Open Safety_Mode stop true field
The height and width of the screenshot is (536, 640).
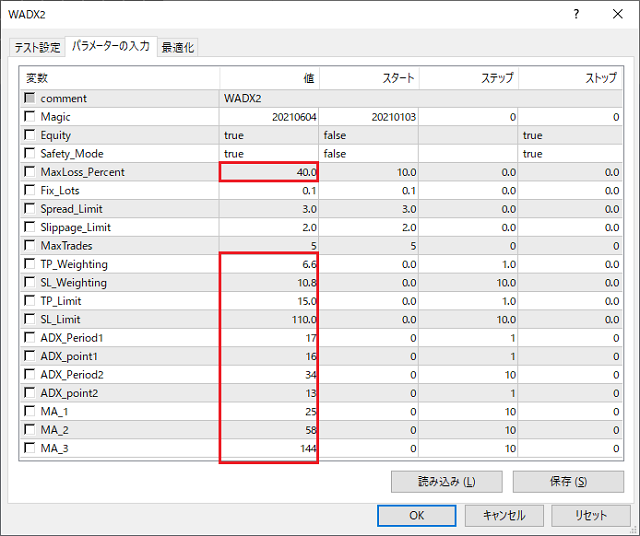[x=570, y=153]
